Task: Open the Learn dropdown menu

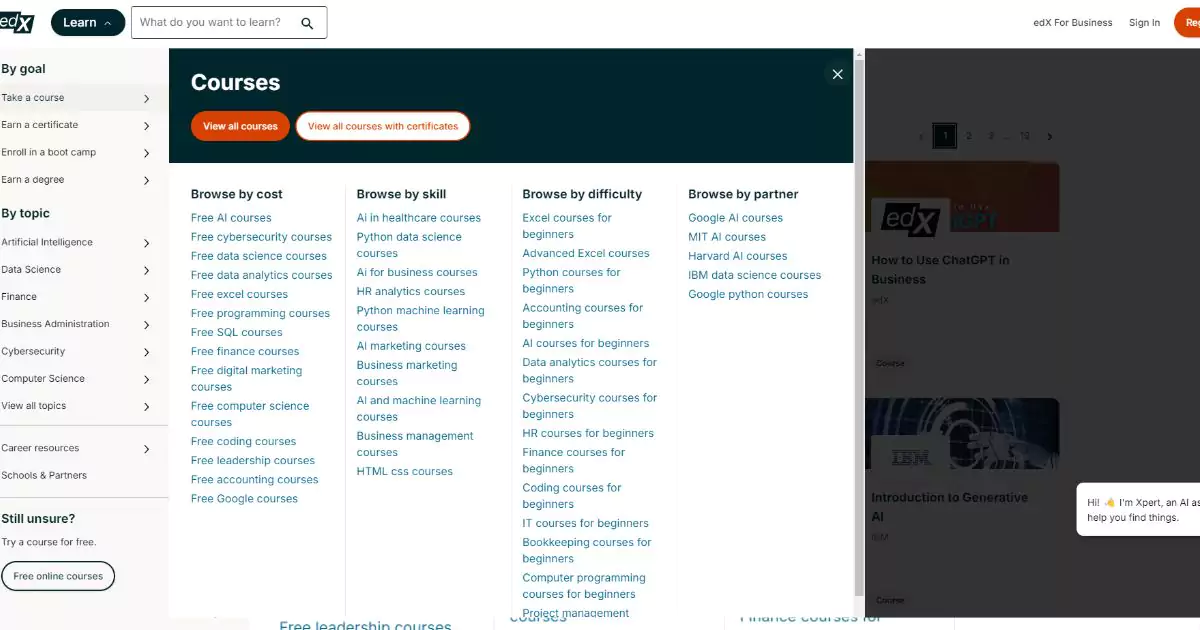Action: pos(87,22)
